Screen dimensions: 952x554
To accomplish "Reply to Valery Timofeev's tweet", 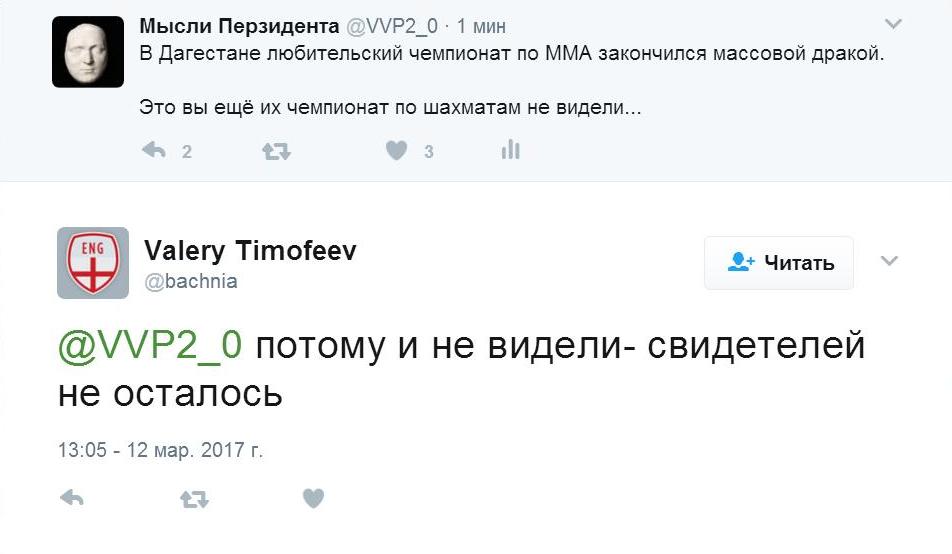I will pyautogui.click(x=72, y=498).
